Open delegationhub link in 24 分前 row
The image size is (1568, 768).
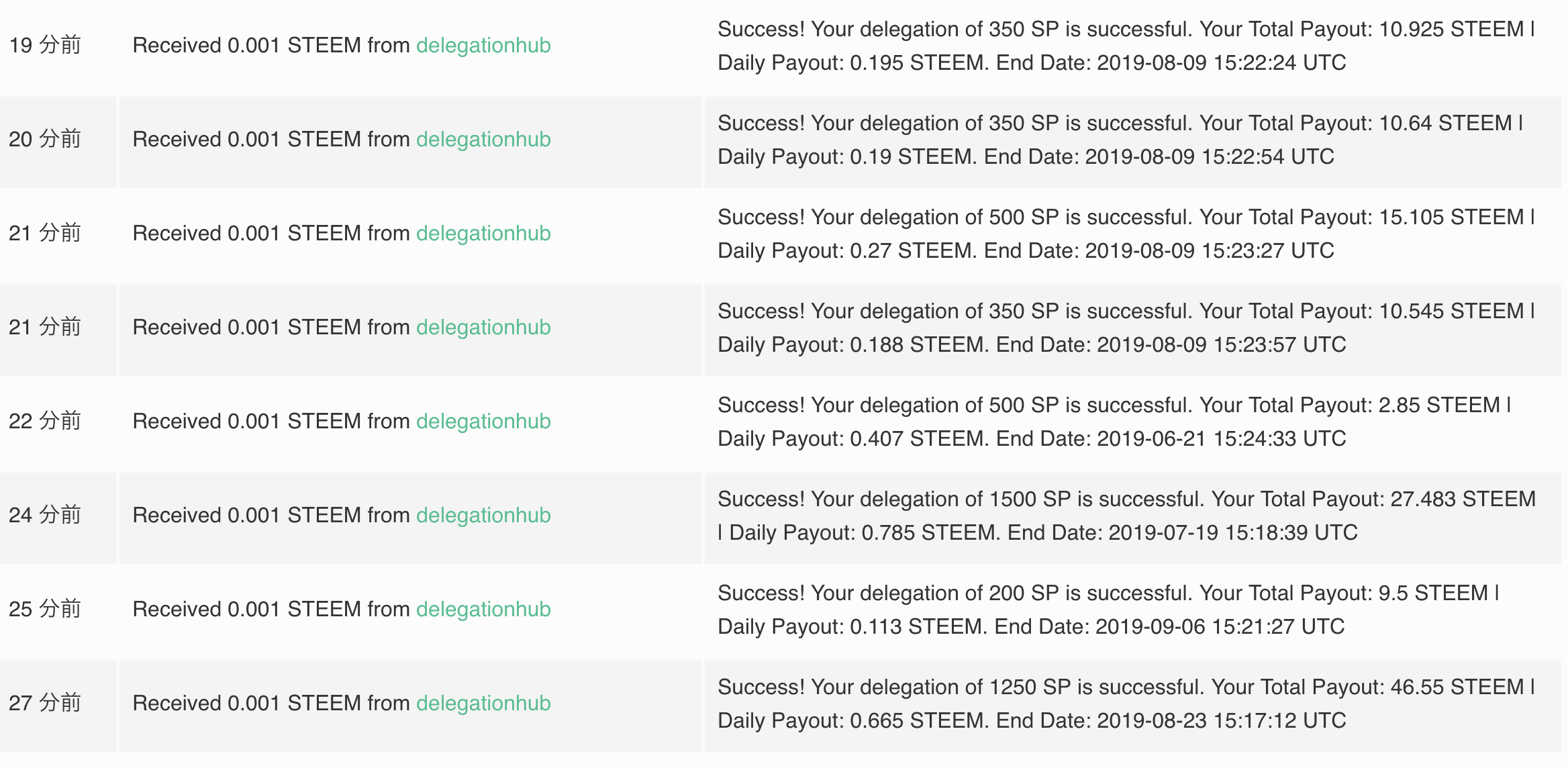pyautogui.click(x=483, y=516)
